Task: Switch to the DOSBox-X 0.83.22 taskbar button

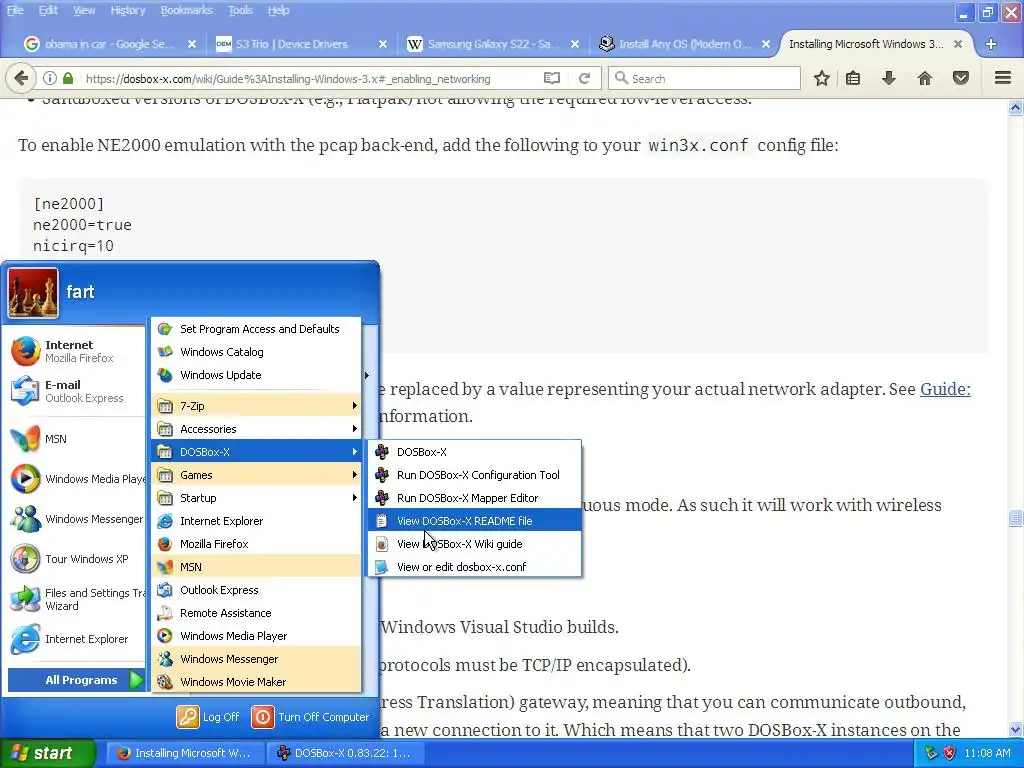Action: (347, 753)
